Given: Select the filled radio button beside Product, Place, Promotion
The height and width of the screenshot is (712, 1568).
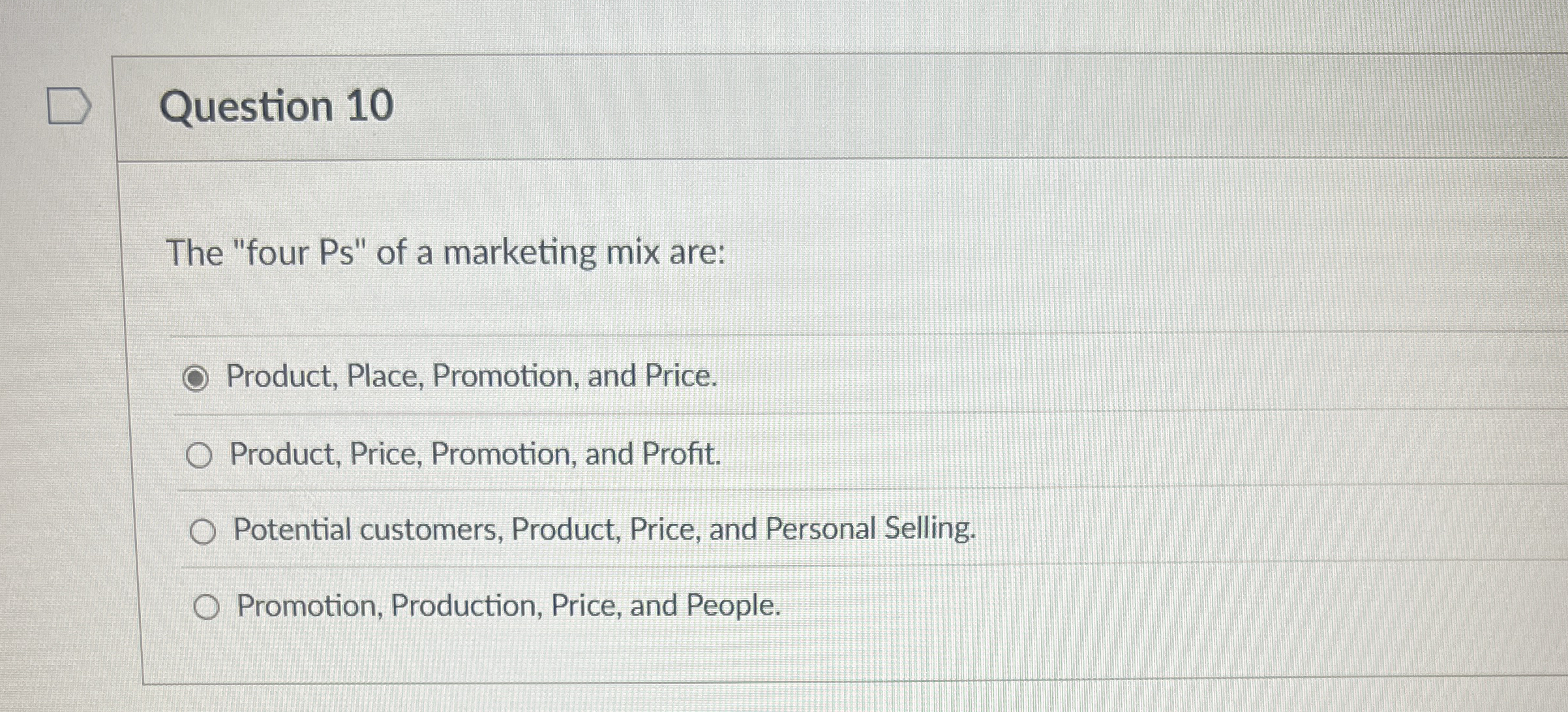Looking at the screenshot, I should tap(195, 379).
